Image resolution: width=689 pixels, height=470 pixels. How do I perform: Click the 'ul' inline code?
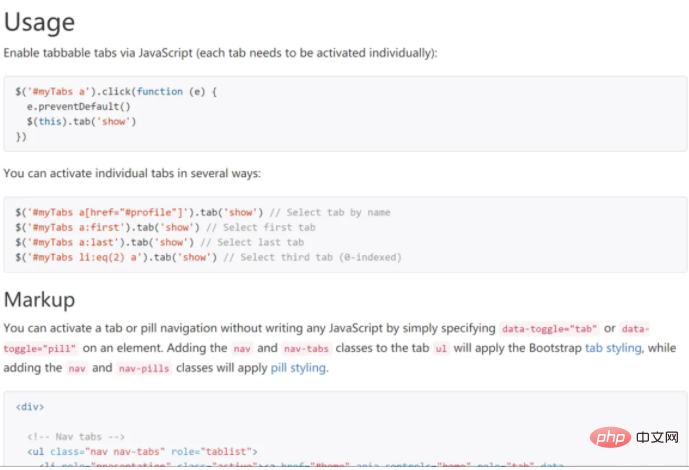coord(441,348)
